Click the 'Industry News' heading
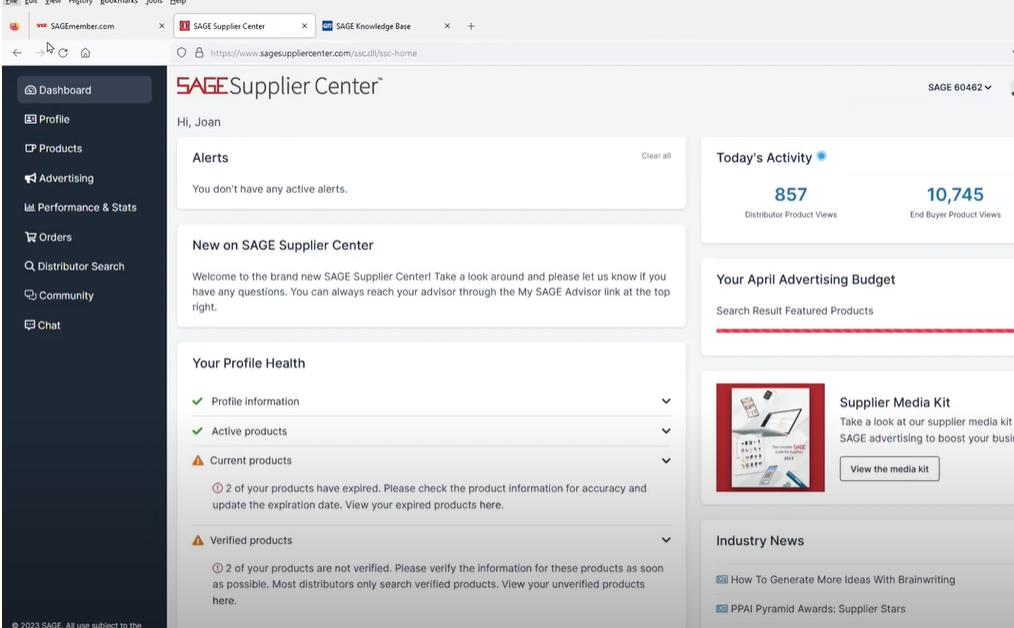Screen dimensions: 1014x628 (760, 541)
